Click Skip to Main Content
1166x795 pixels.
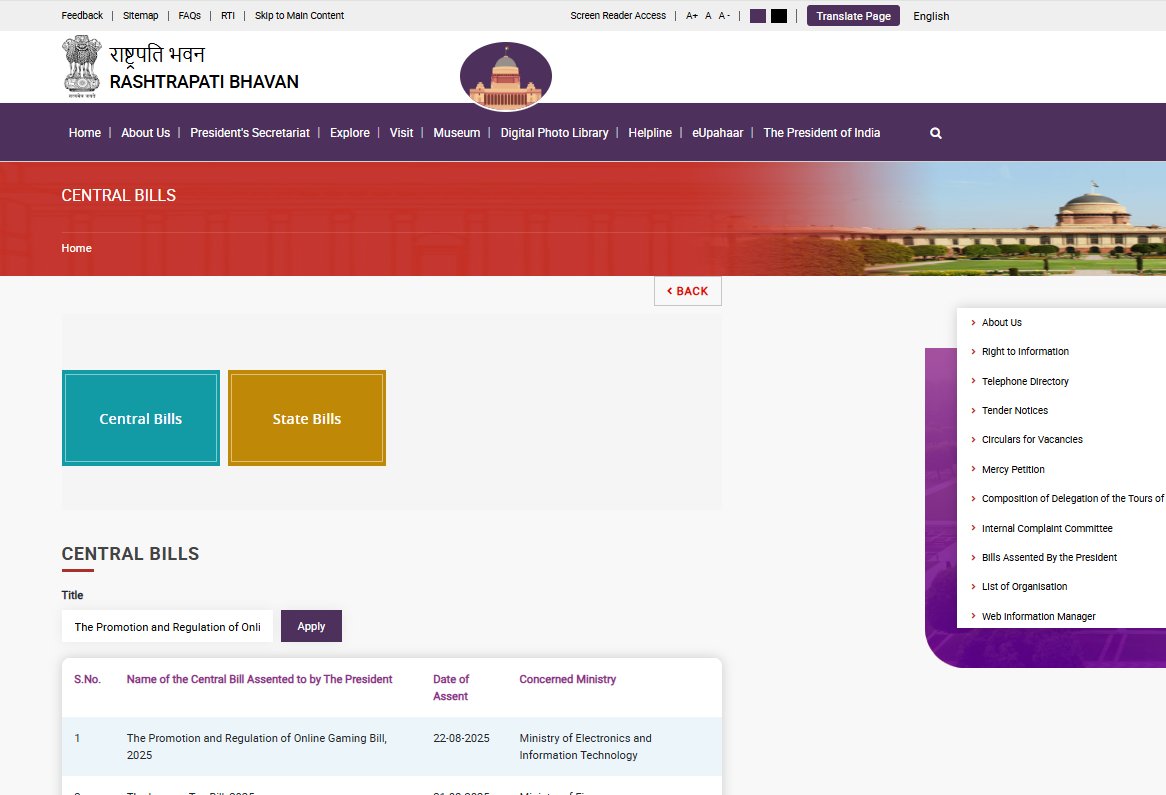point(299,15)
